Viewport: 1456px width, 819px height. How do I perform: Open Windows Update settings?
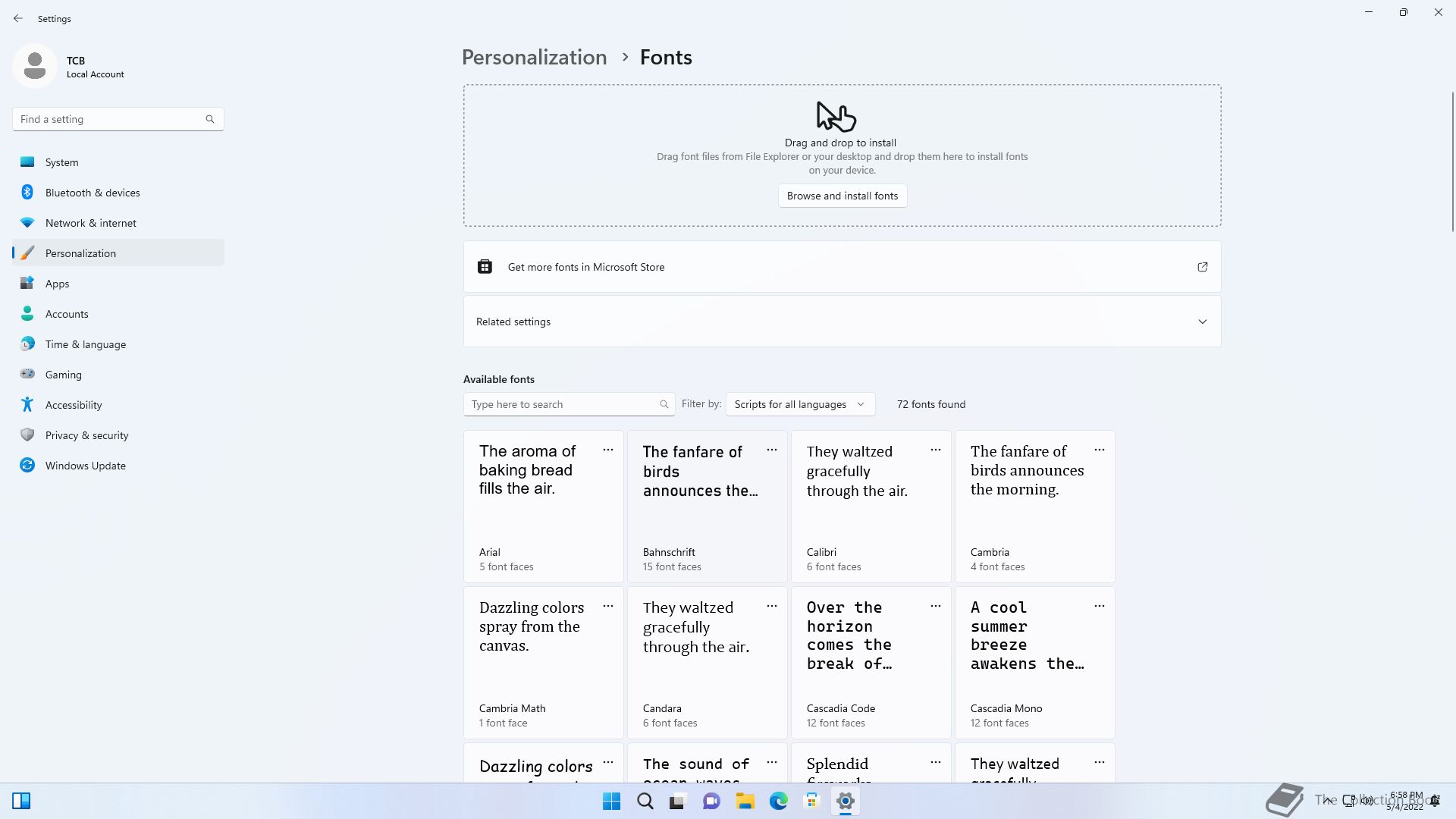(85, 466)
